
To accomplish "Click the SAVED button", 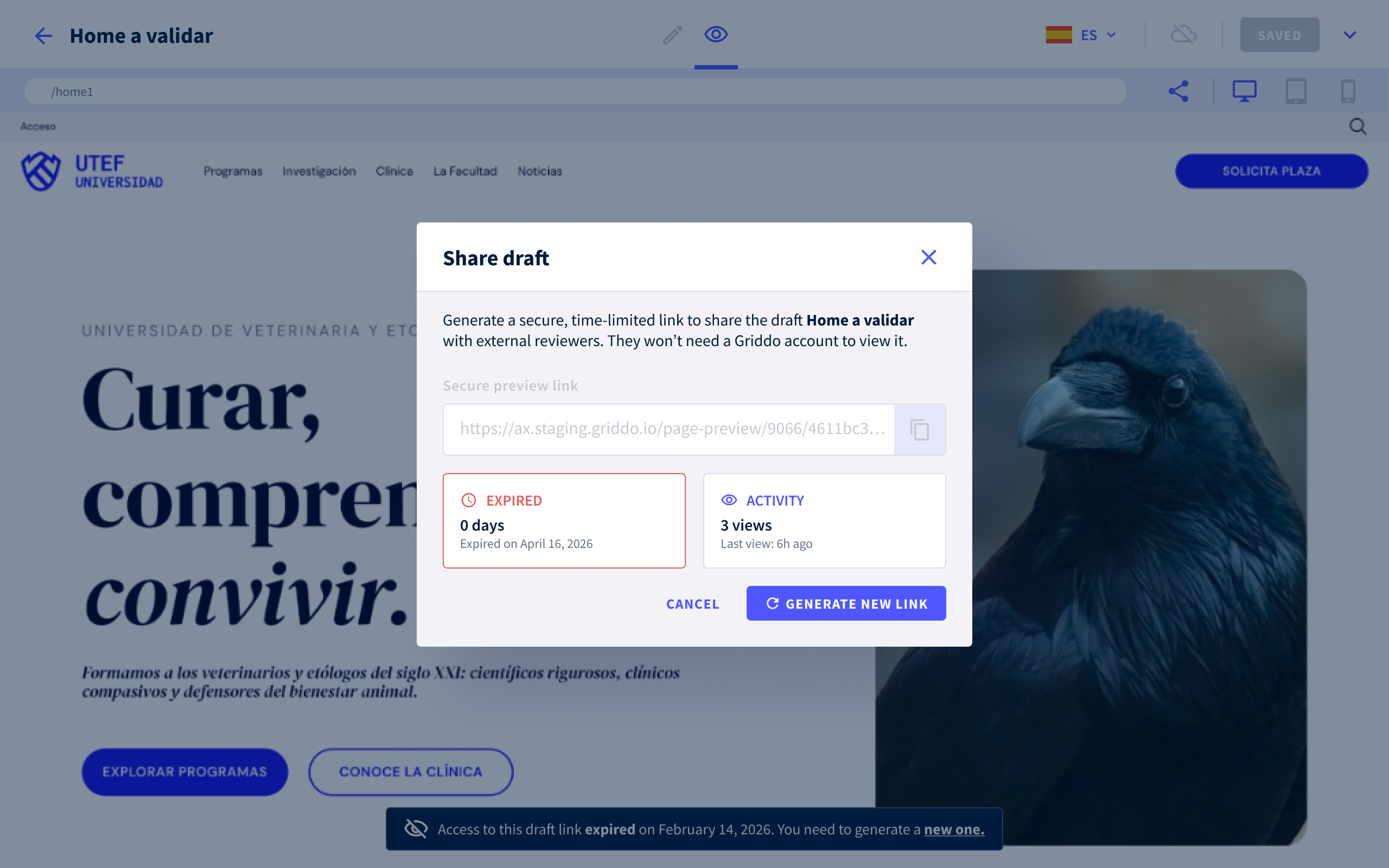I will [1279, 35].
